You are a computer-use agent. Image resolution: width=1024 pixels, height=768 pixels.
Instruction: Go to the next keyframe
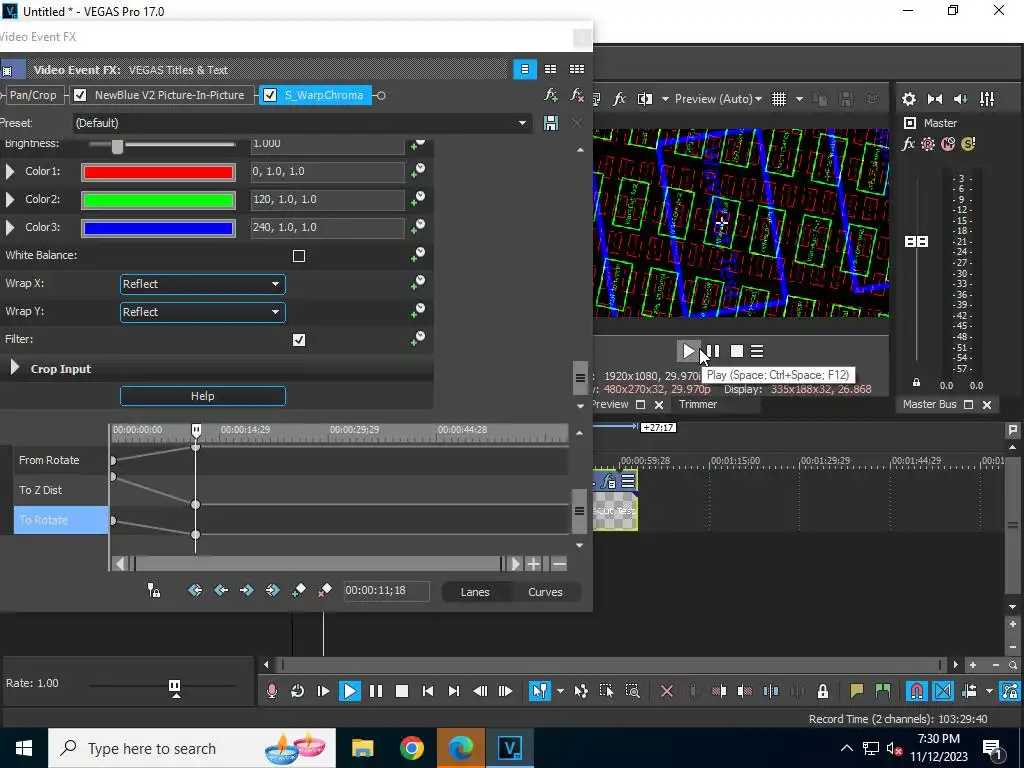pos(246,590)
